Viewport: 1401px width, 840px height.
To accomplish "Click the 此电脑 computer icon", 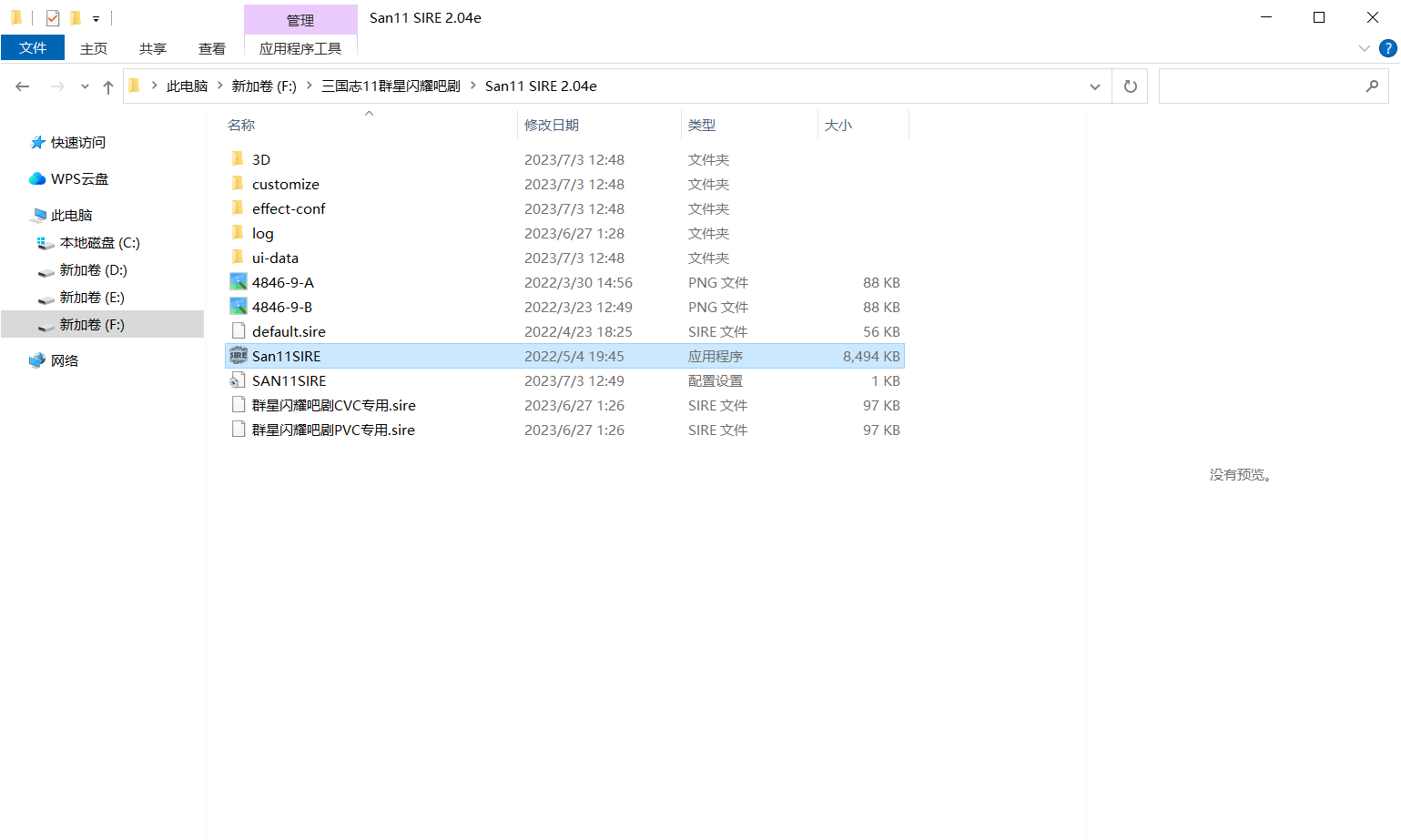I will click(38, 216).
